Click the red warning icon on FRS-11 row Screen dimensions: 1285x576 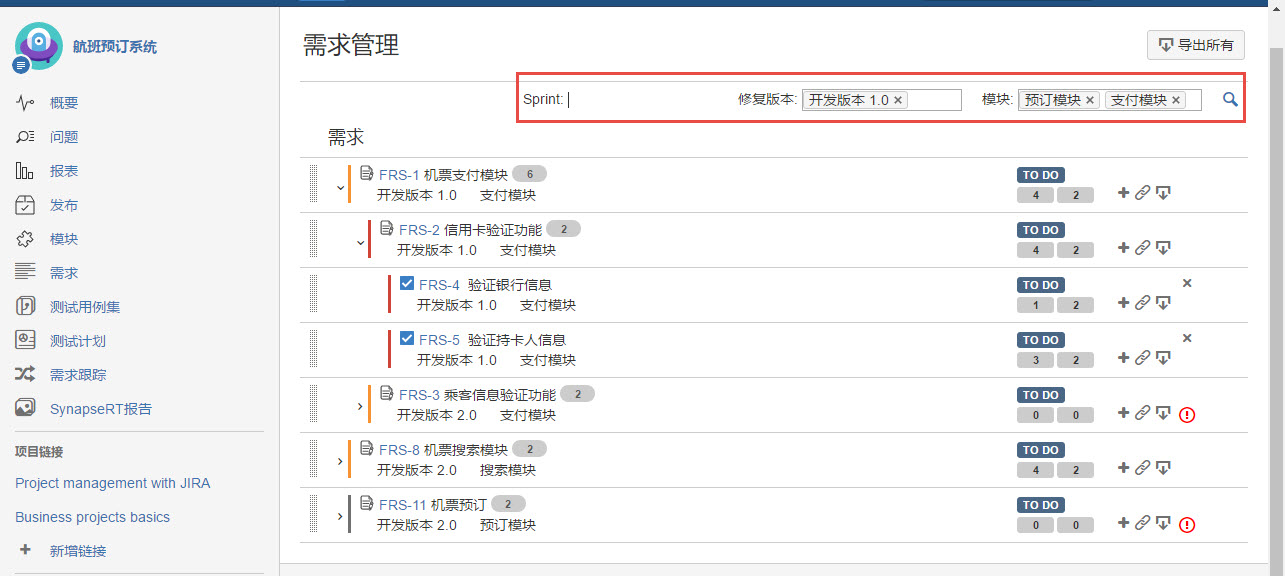click(1187, 524)
